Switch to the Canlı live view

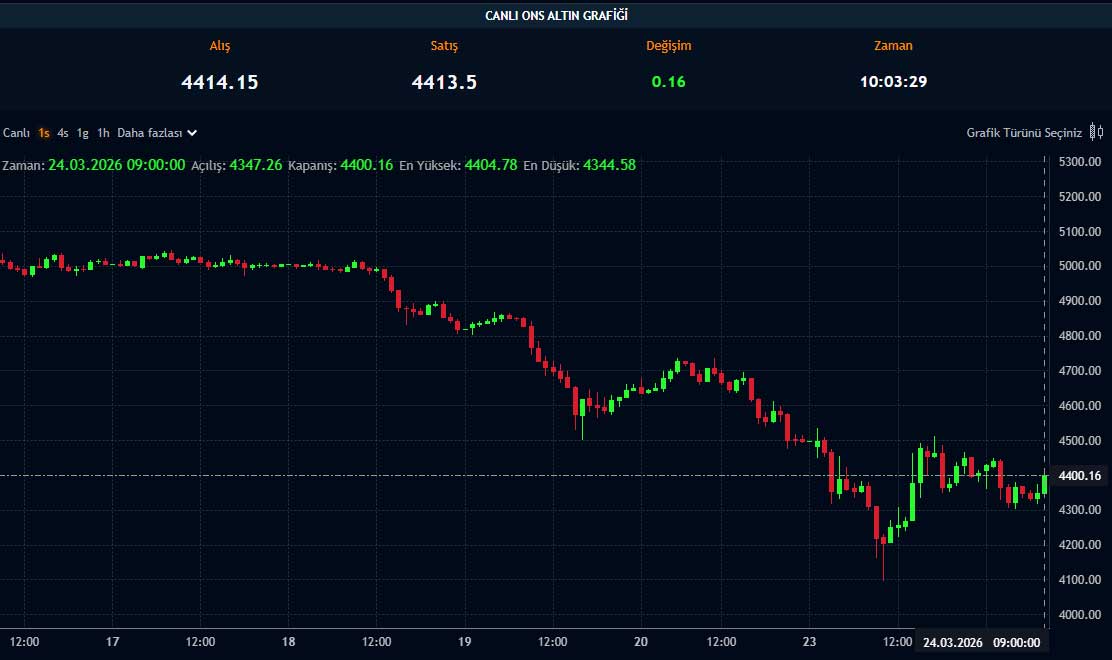click(x=16, y=132)
